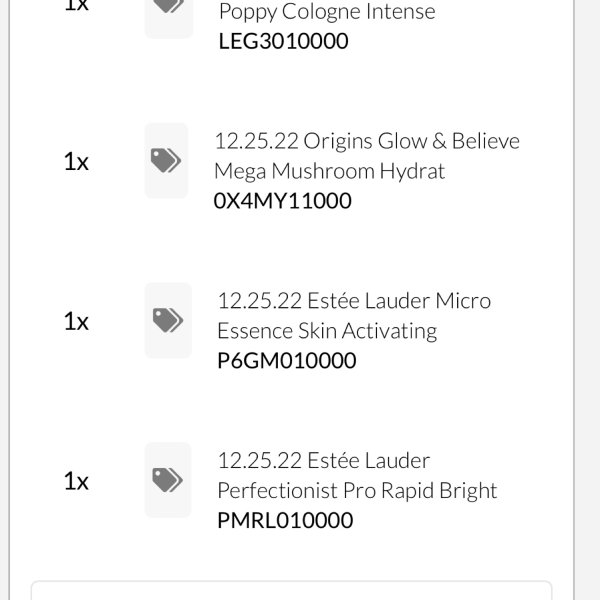Click the tag icon beside Origins Glow & Believe
This screenshot has width=600, height=600.
click(166, 160)
